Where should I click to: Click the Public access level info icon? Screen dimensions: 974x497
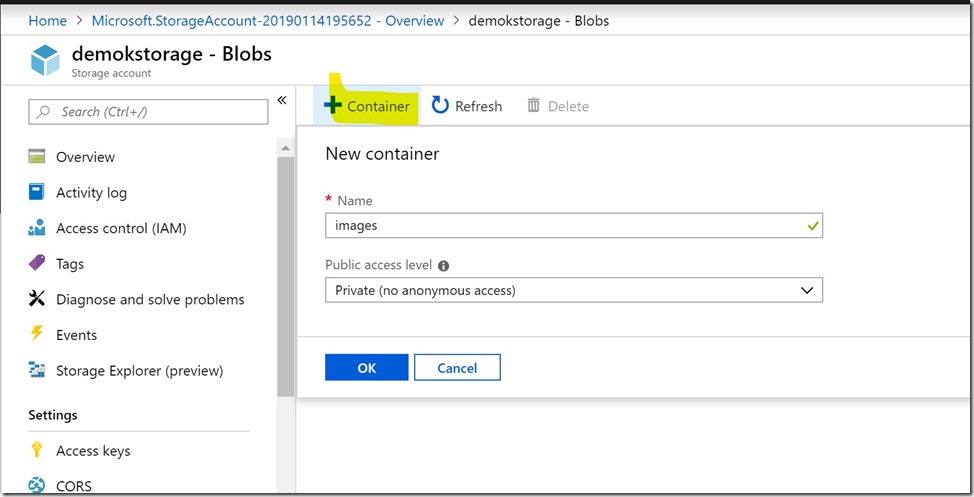(444, 266)
